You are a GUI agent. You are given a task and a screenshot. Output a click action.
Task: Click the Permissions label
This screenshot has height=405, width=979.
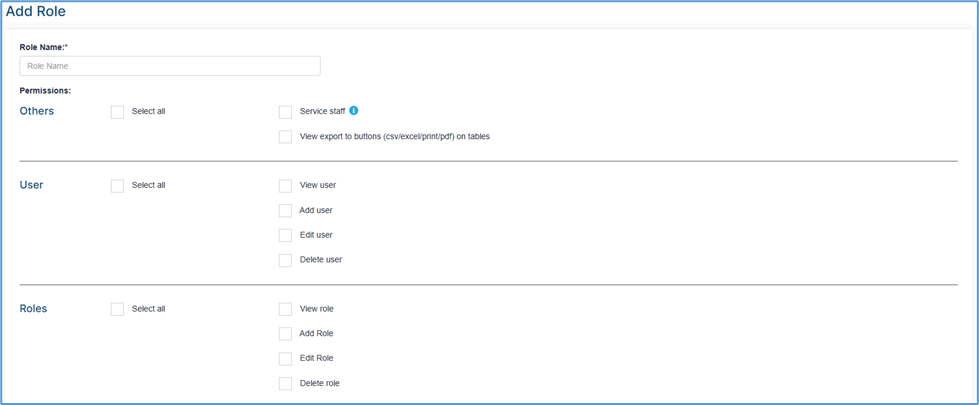point(46,90)
